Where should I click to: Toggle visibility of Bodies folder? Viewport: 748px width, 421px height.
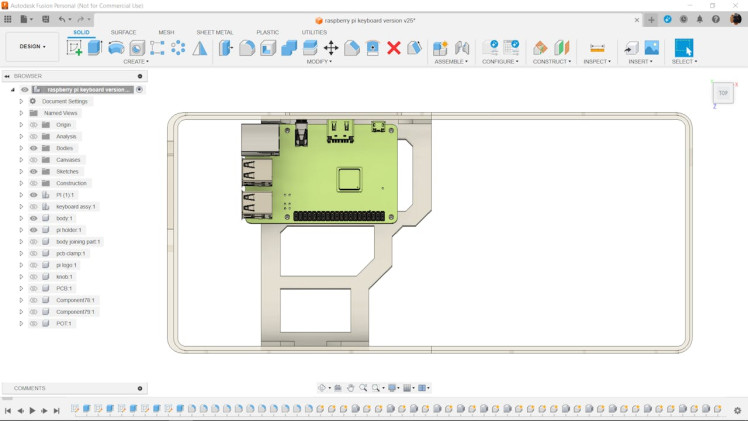coord(33,148)
